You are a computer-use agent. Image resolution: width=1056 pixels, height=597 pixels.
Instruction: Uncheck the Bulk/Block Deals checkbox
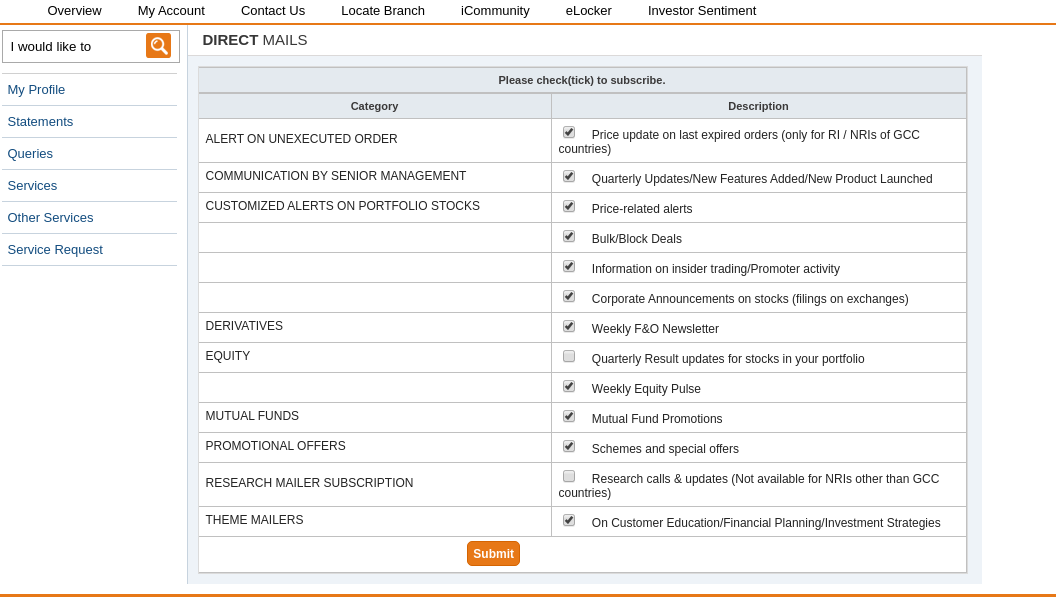pyautogui.click(x=569, y=236)
